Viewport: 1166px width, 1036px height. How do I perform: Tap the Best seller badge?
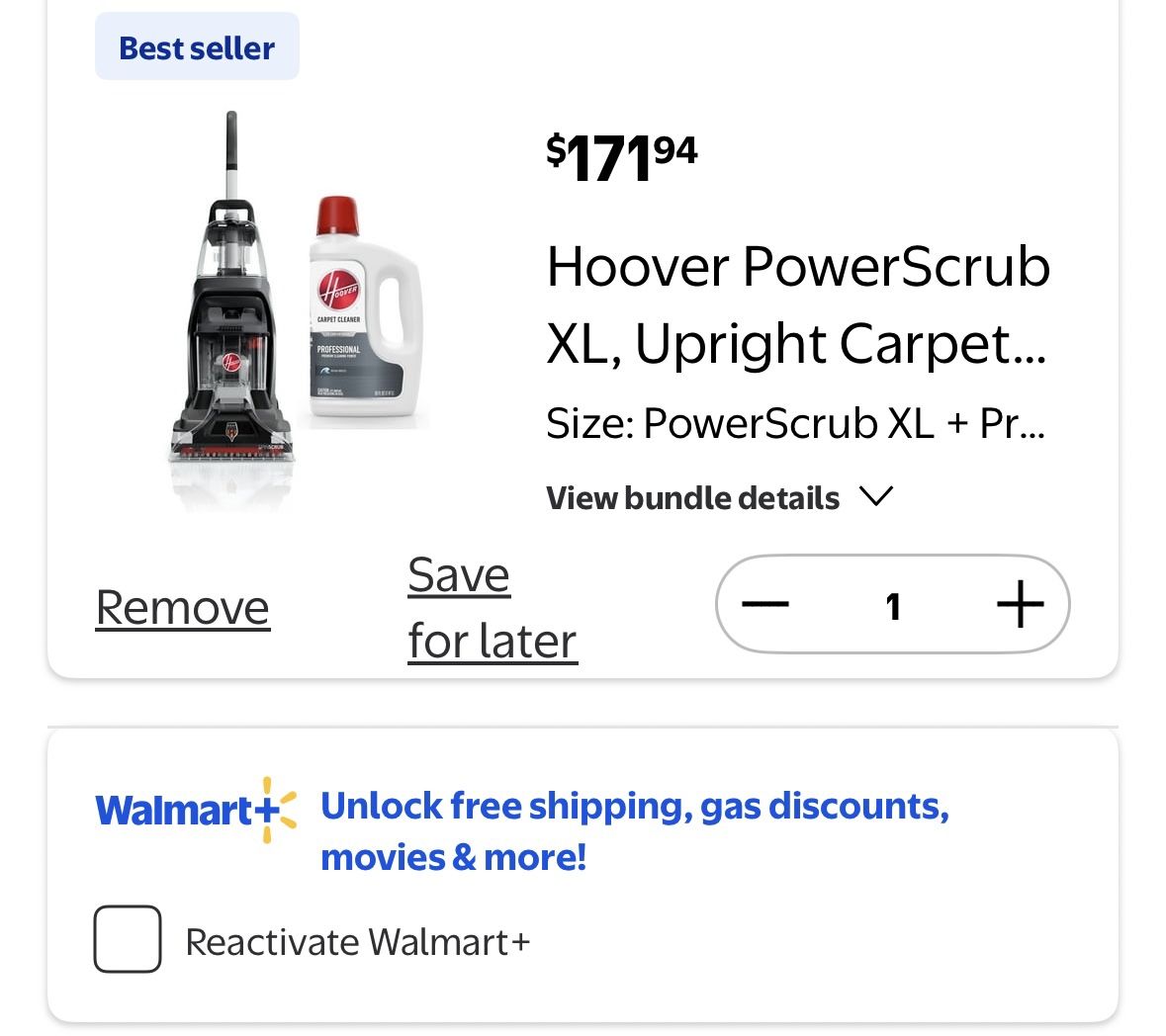(x=197, y=47)
